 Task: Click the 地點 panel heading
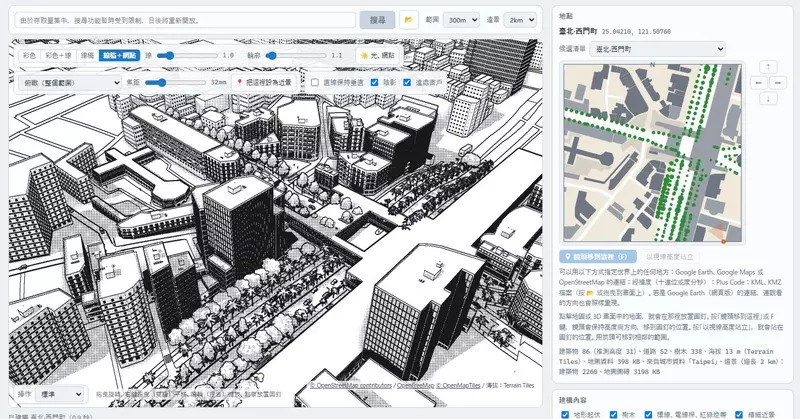coord(566,16)
